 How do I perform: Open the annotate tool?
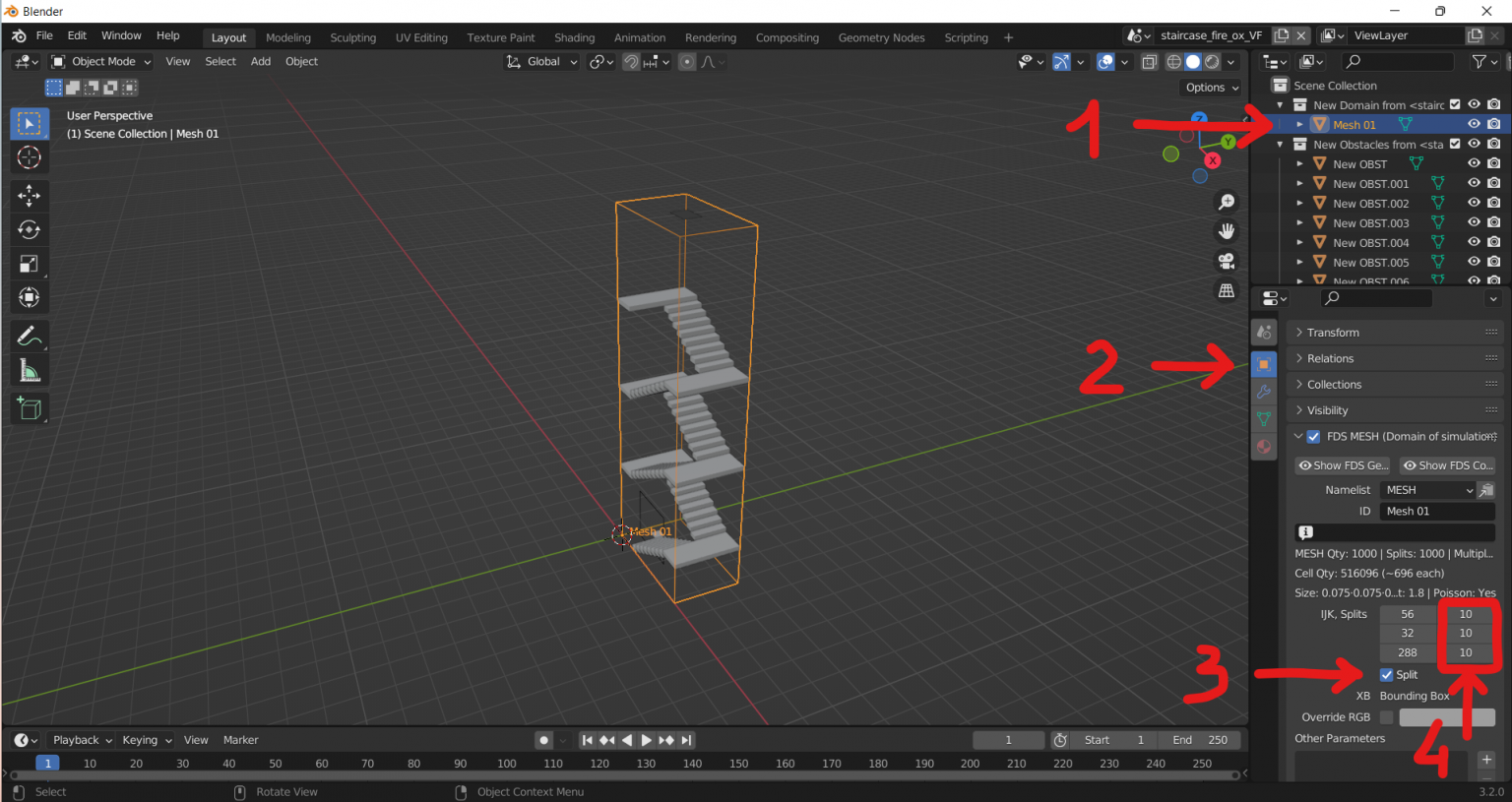pyautogui.click(x=29, y=335)
